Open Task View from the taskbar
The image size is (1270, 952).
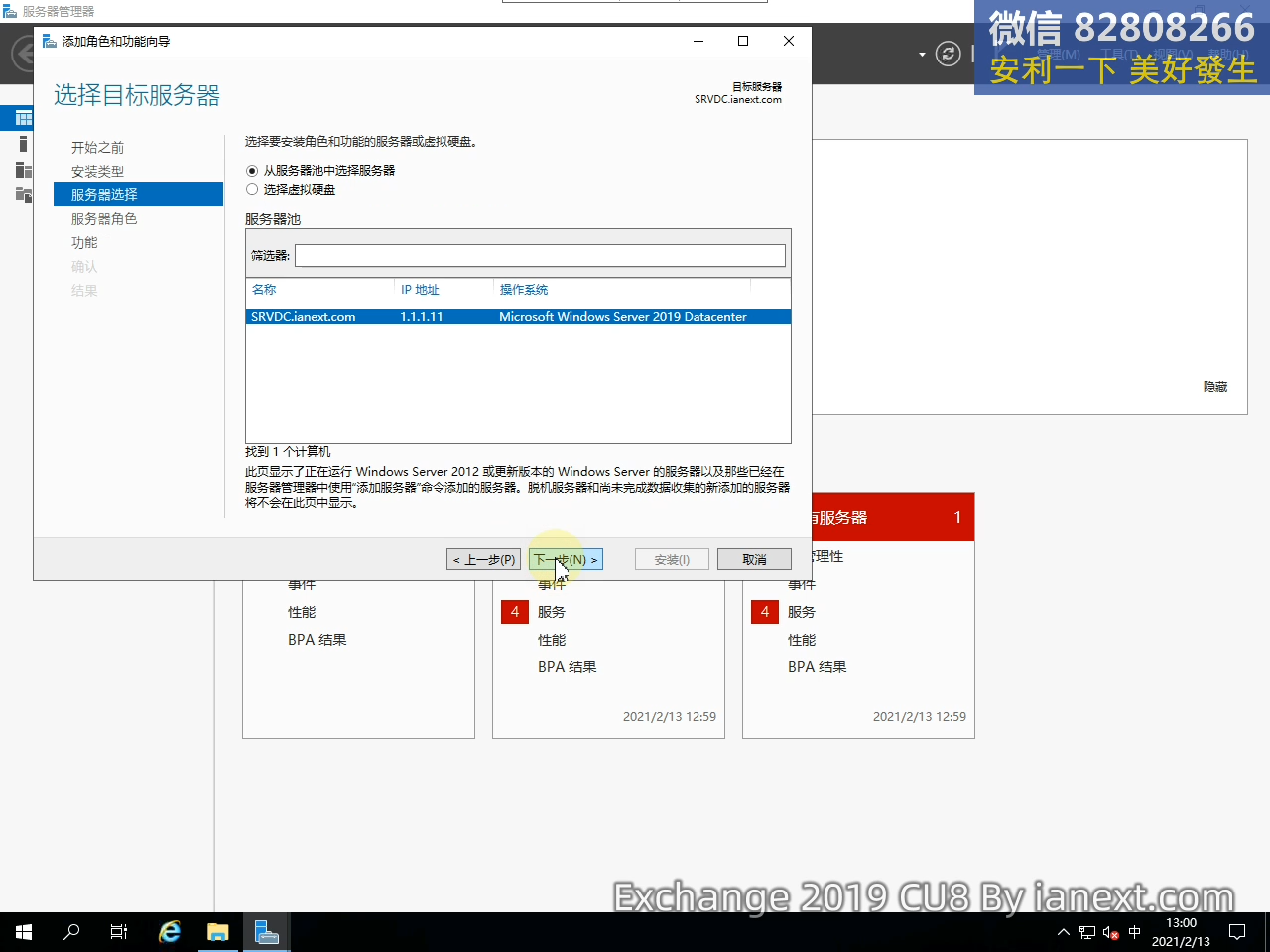119,932
